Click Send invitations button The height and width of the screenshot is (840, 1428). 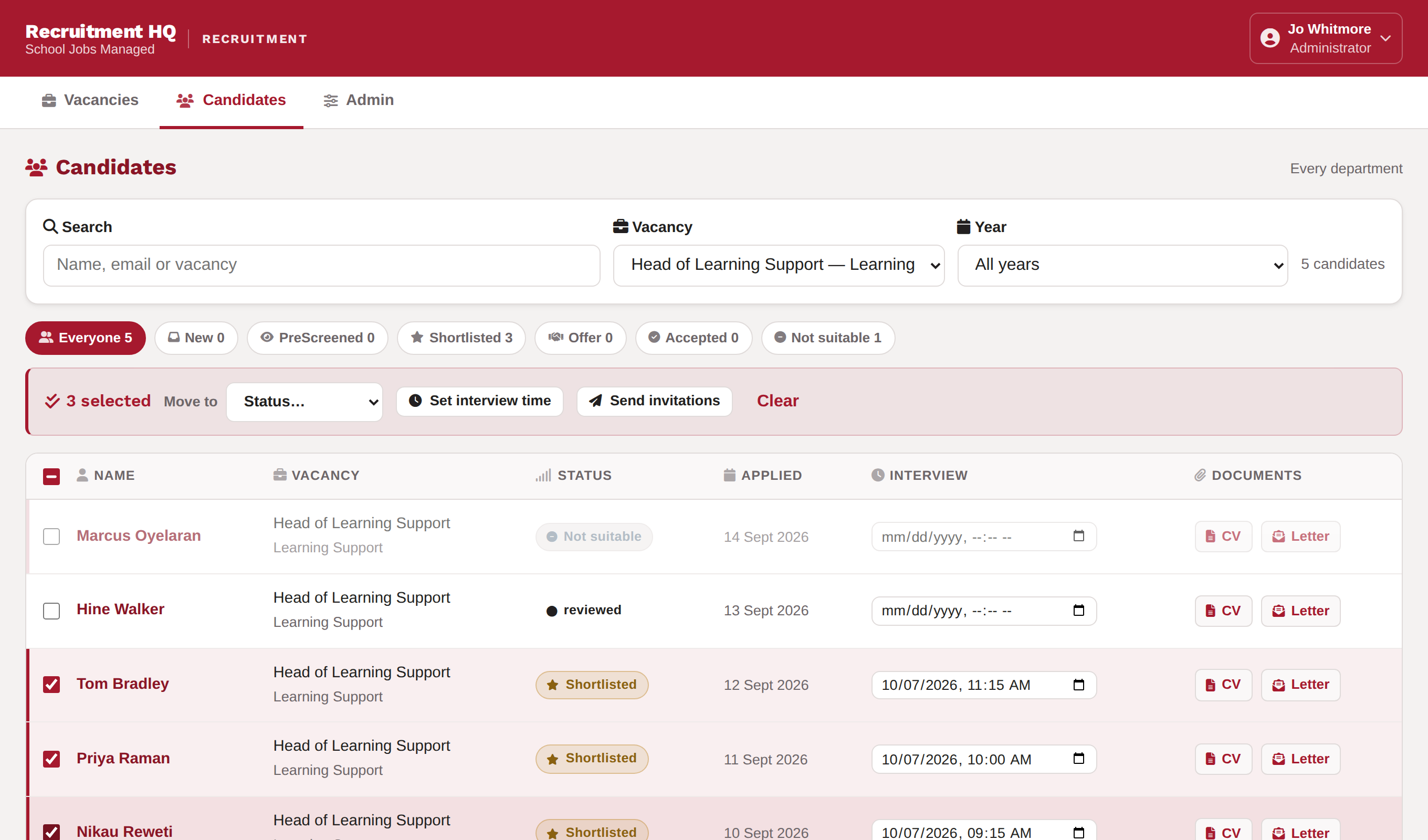[x=654, y=401]
